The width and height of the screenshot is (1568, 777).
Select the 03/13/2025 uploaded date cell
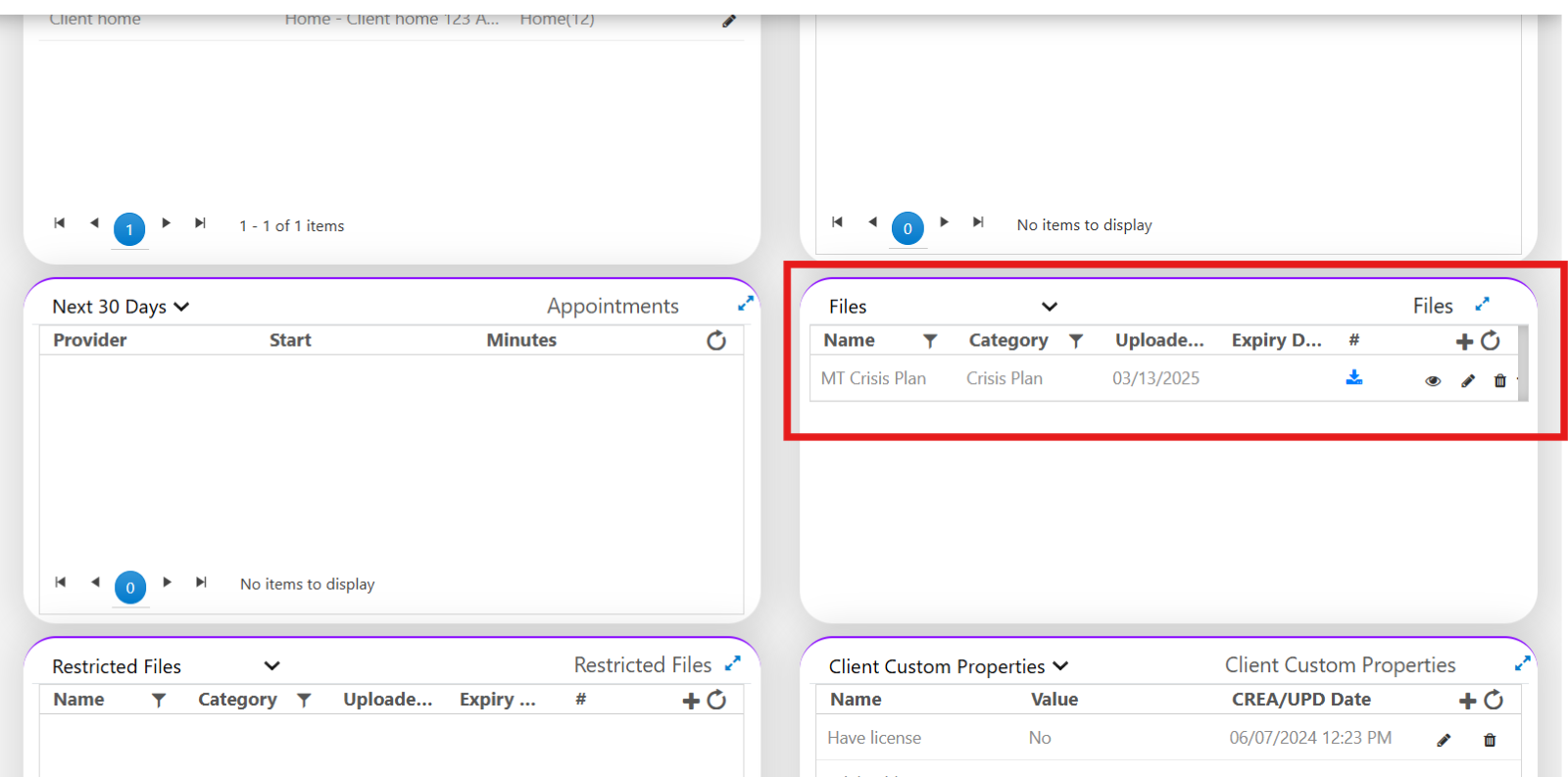pos(1155,378)
